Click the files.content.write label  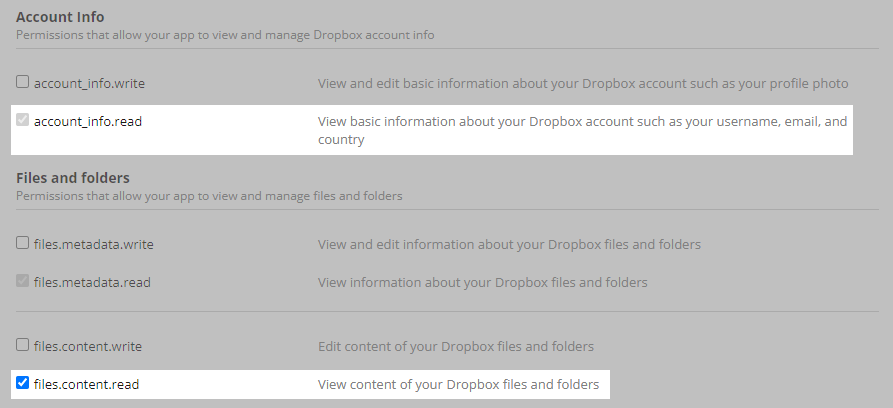88,347
